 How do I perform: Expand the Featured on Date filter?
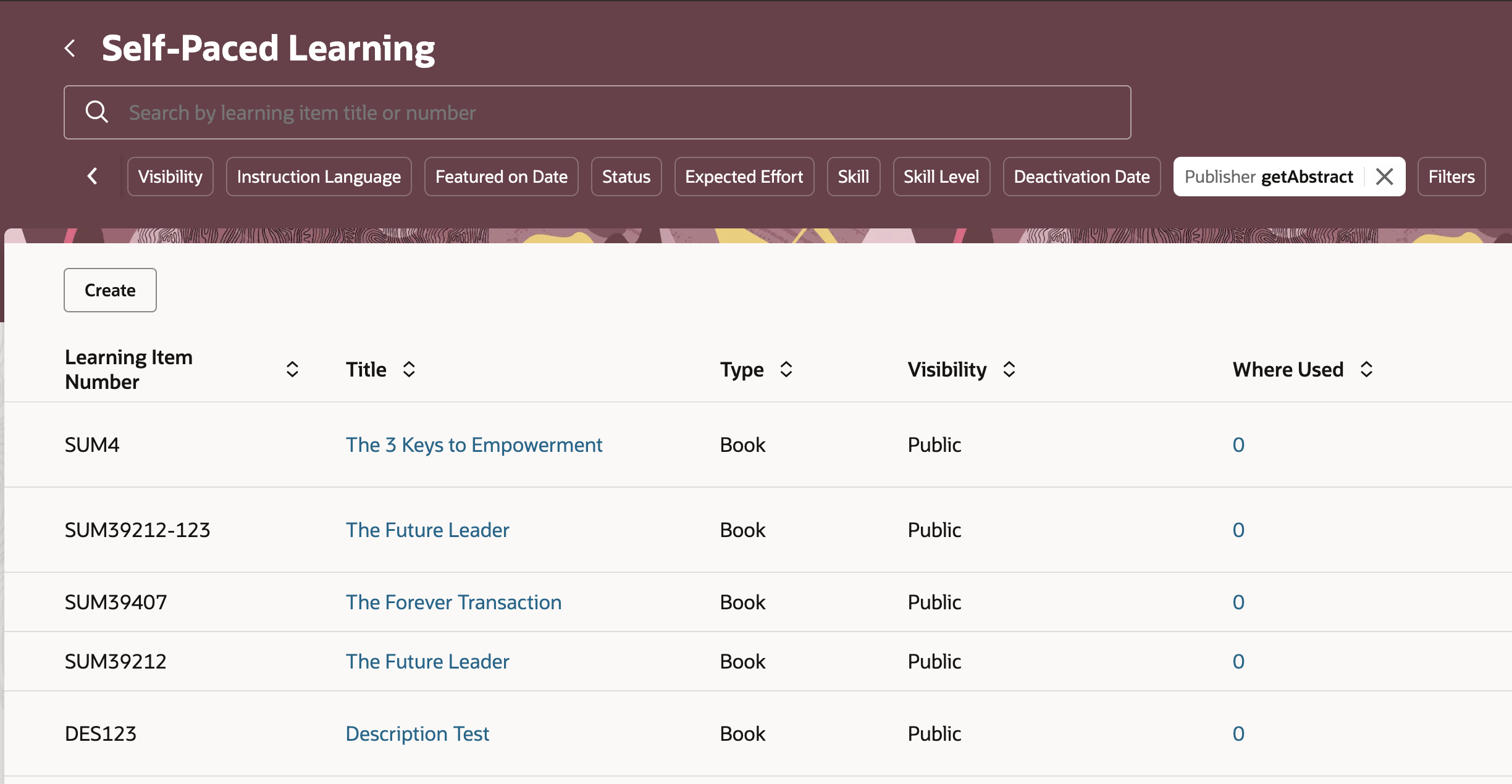click(x=501, y=177)
